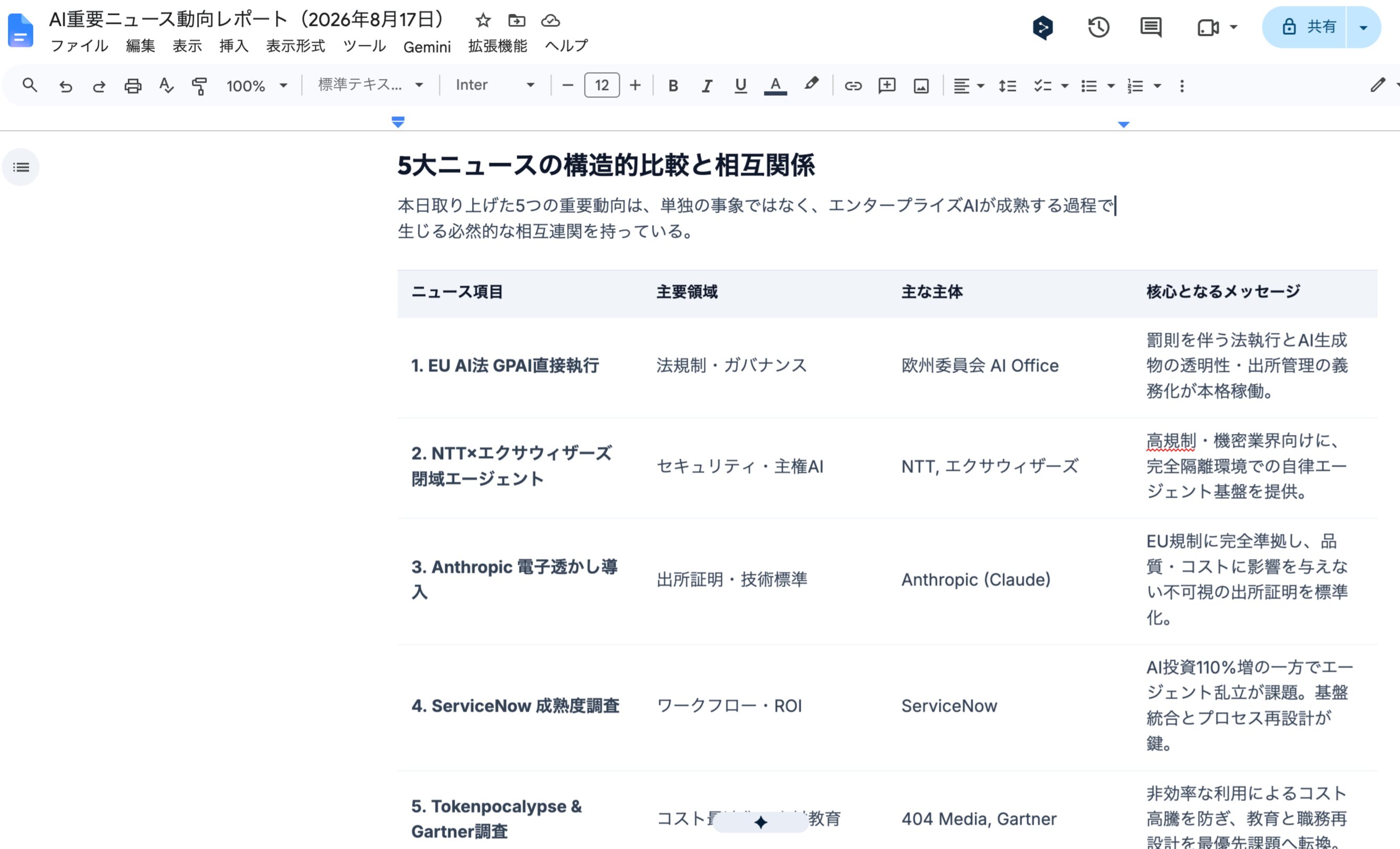Open the zoom 100% dropdown
Screen dimensions: 1400x849
[257, 86]
